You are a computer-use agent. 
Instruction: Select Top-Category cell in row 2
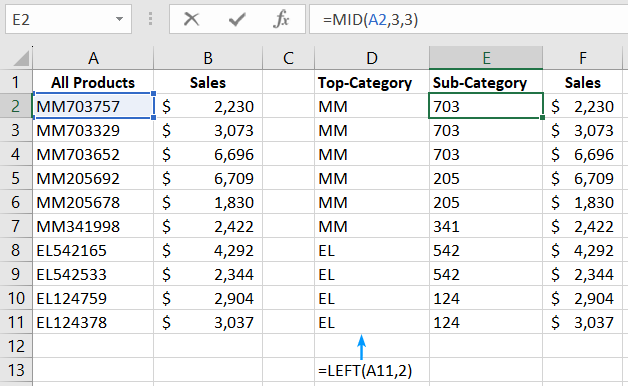[372, 106]
